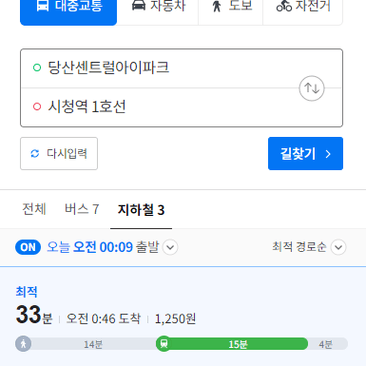Image resolution: width=366 pixels, height=366 pixels.
Task: Click the 오늘 오전 00:09 출발 time text
Action: (x=103, y=247)
